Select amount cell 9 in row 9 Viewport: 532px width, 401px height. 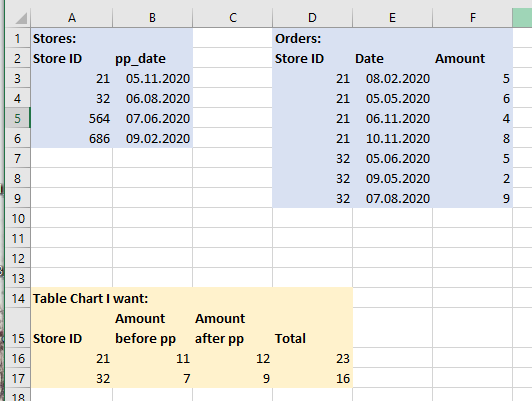click(x=473, y=198)
